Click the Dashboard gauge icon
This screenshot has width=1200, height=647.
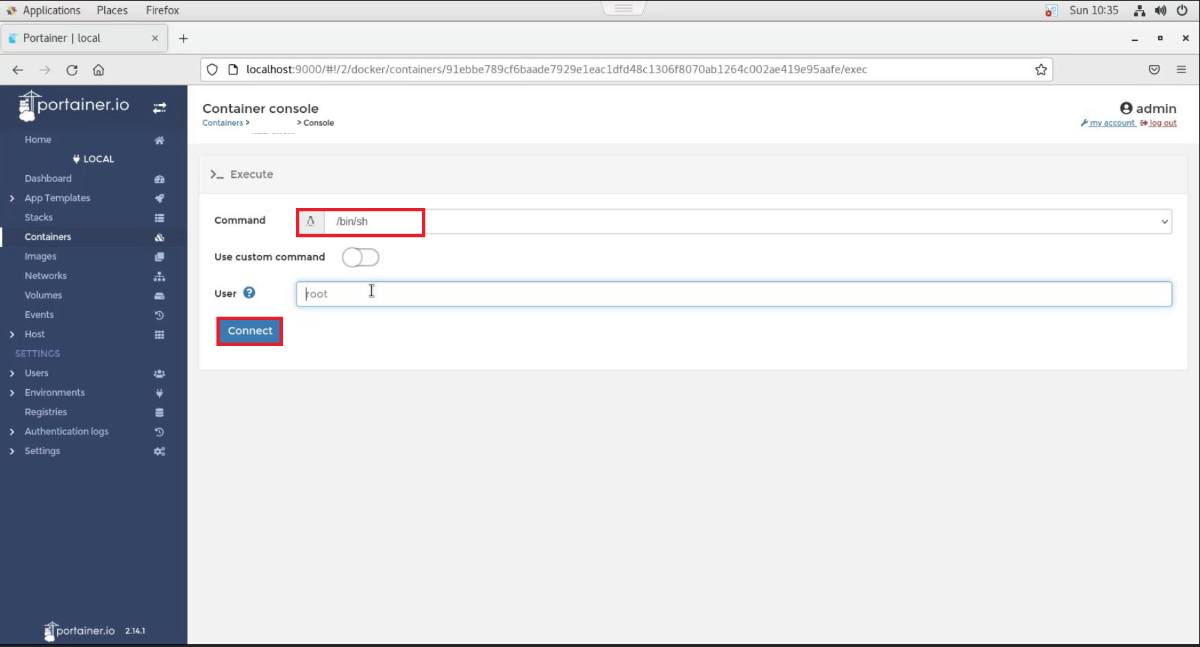point(159,179)
